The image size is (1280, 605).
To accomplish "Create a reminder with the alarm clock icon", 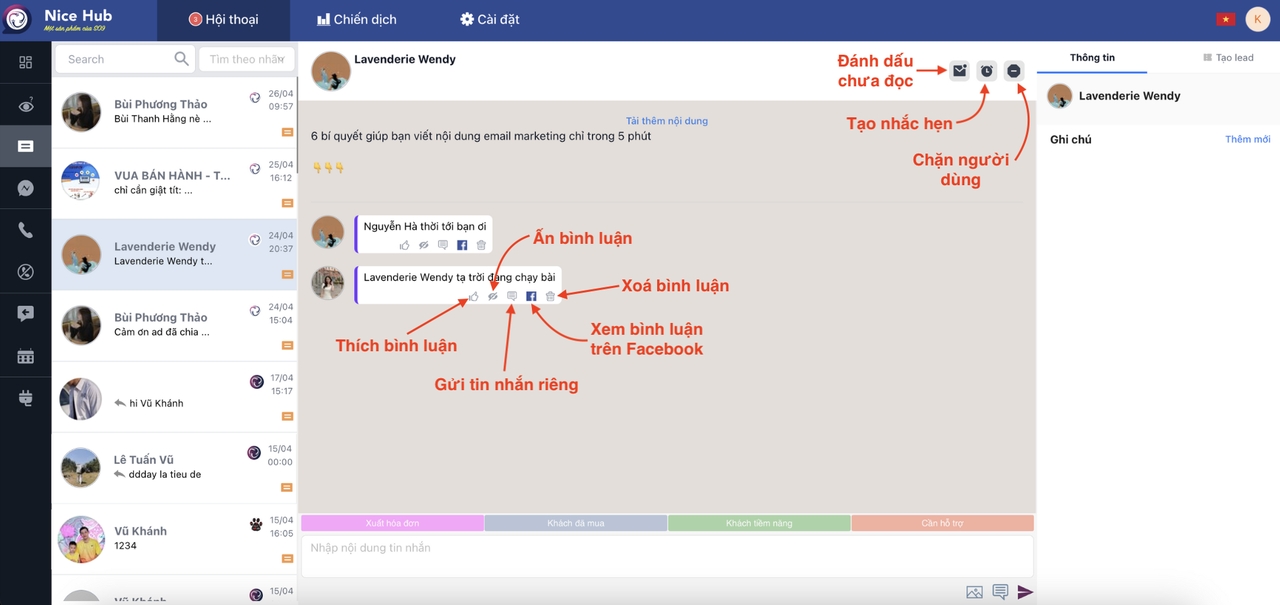I will (987, 71).
